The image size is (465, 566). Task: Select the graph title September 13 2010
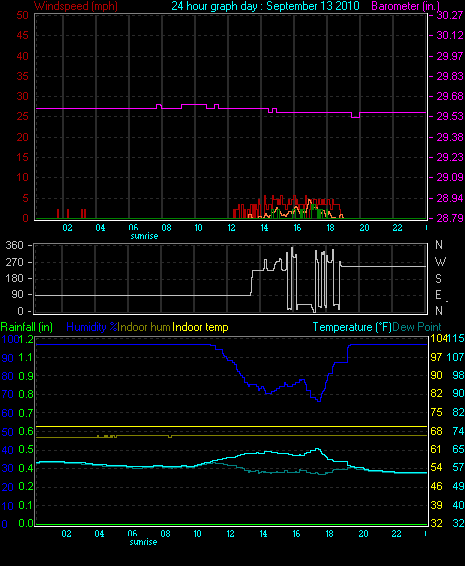[x=313, y=6]
